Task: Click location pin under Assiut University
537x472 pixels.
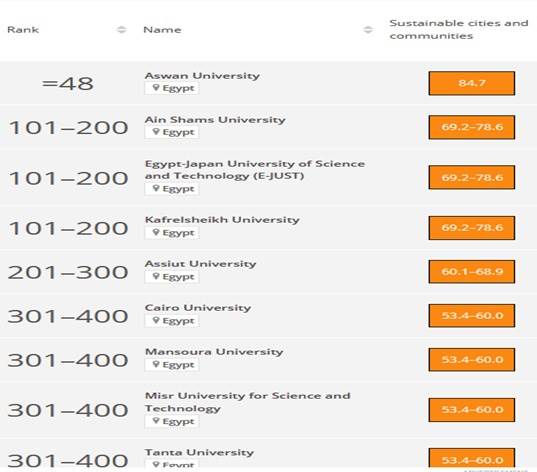Action: pyautogui.click(x=156, y=276)
